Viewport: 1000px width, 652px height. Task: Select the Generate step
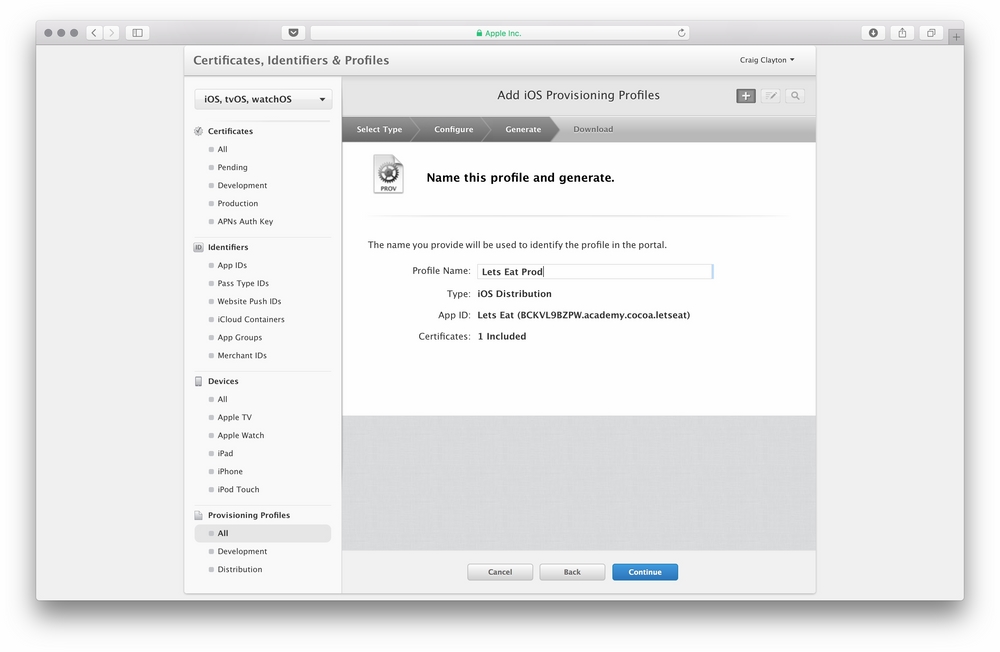click(x=523, y=129)
